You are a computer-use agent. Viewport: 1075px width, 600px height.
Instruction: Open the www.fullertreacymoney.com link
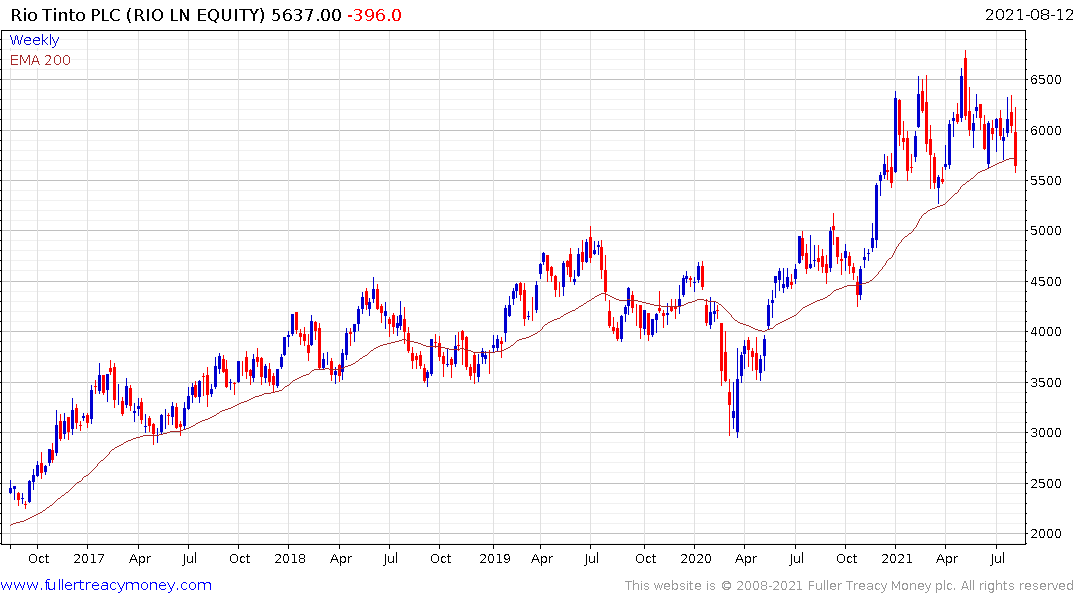[x=106, y=585]
